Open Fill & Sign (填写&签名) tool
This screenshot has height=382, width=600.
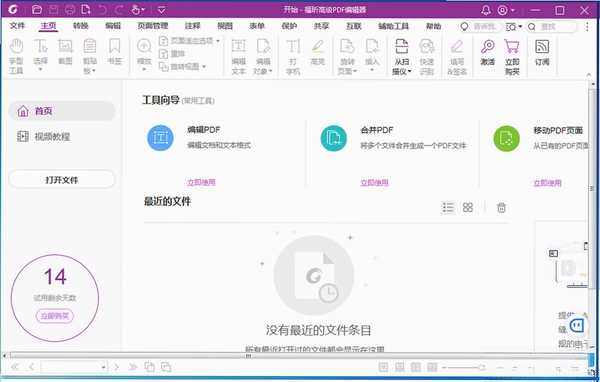[457, 56]
